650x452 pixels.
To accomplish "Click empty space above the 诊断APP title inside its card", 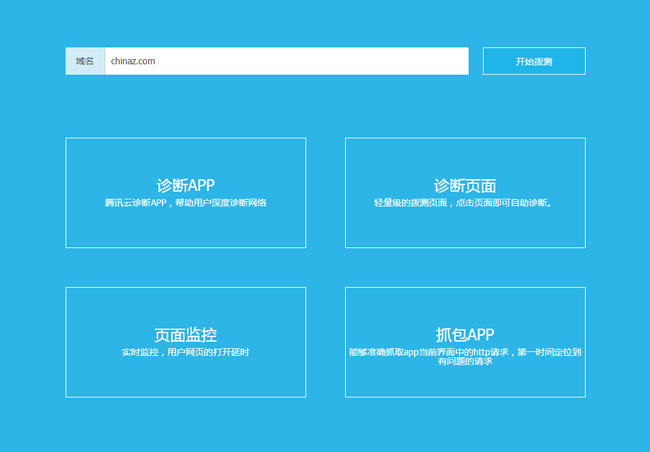I will coord(185,156).
